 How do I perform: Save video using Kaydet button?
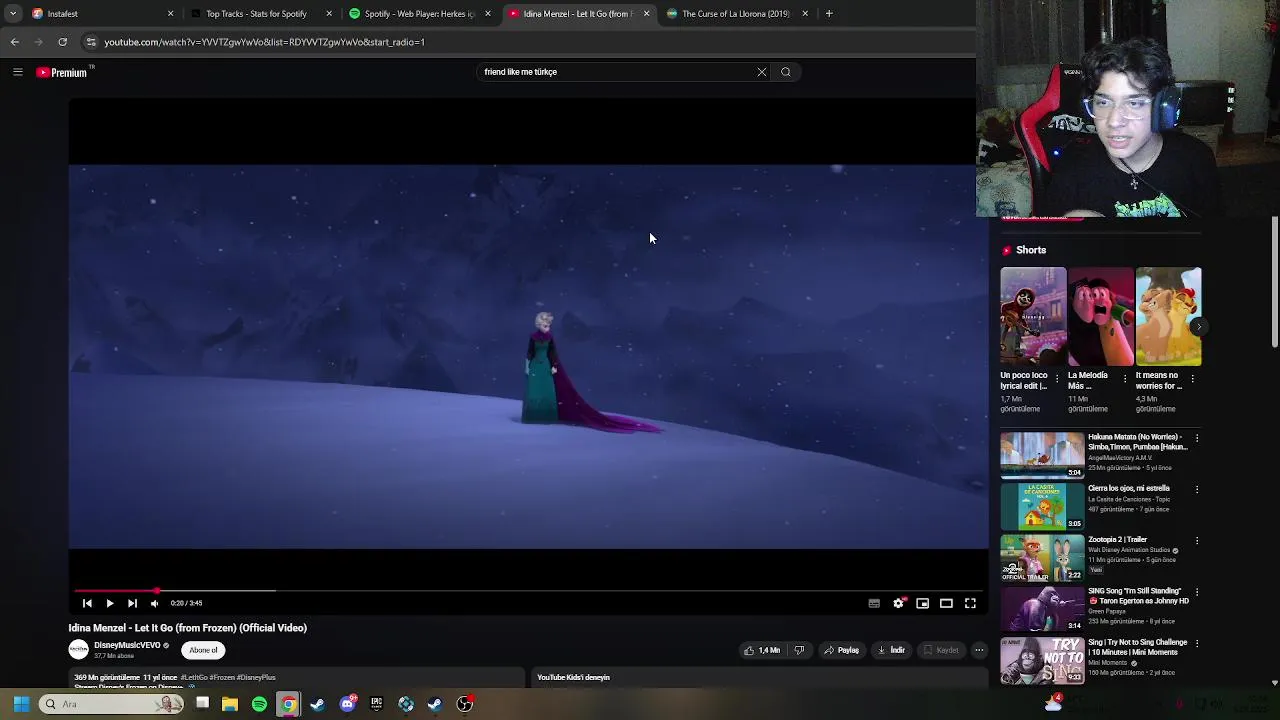[941, 650]
